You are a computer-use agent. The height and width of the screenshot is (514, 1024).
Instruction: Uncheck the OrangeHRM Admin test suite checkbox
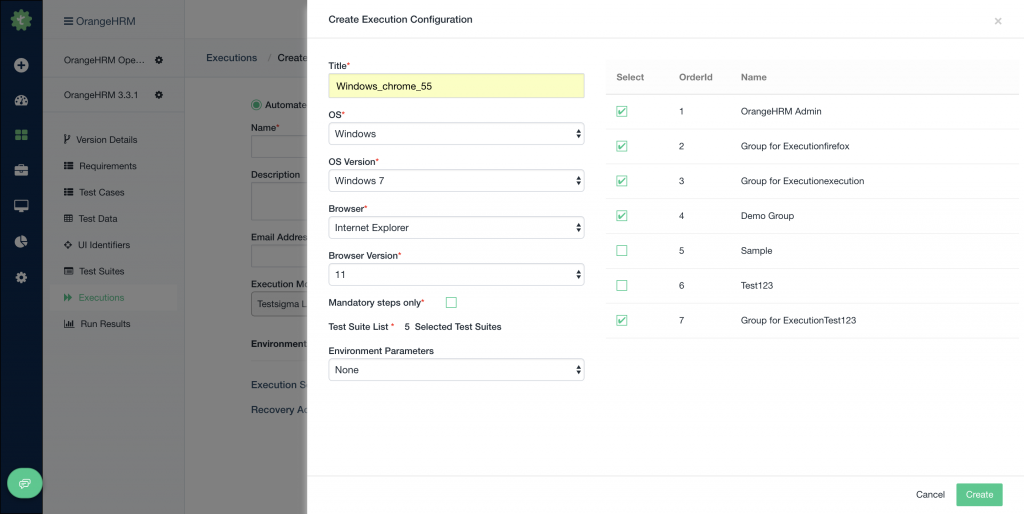[622, 111]
